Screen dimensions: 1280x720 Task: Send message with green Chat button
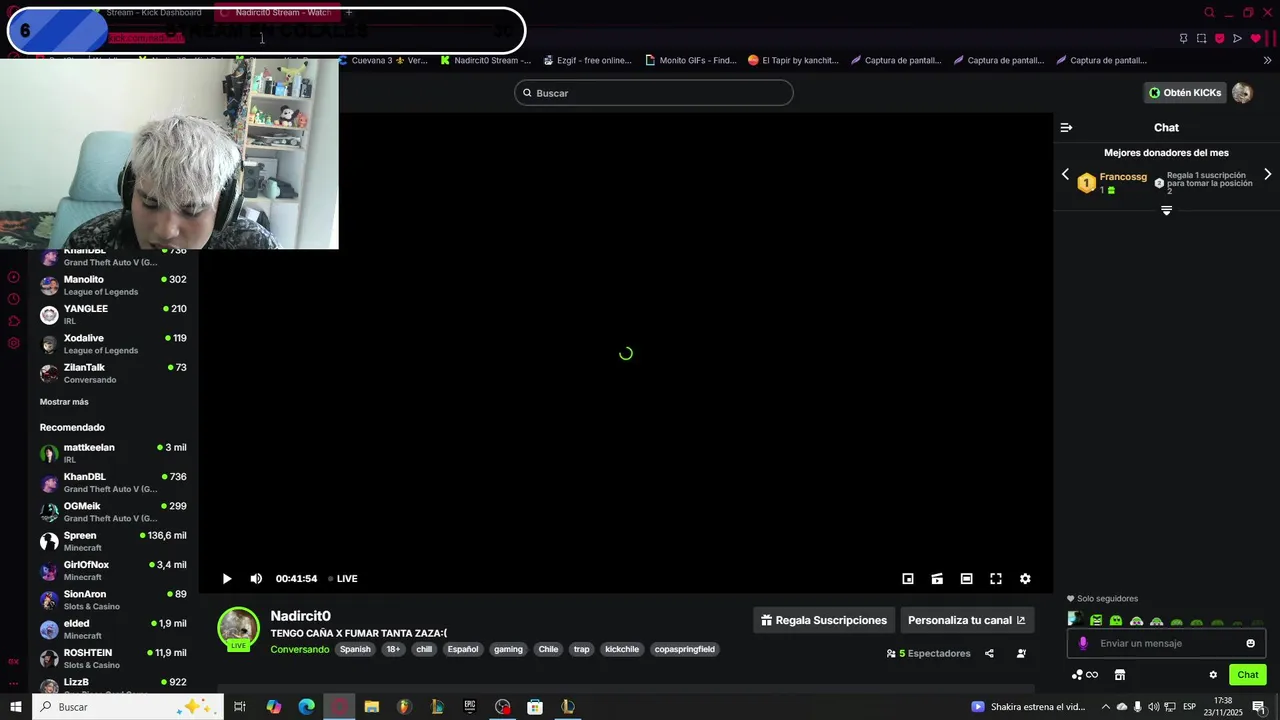coord(1248,675)
